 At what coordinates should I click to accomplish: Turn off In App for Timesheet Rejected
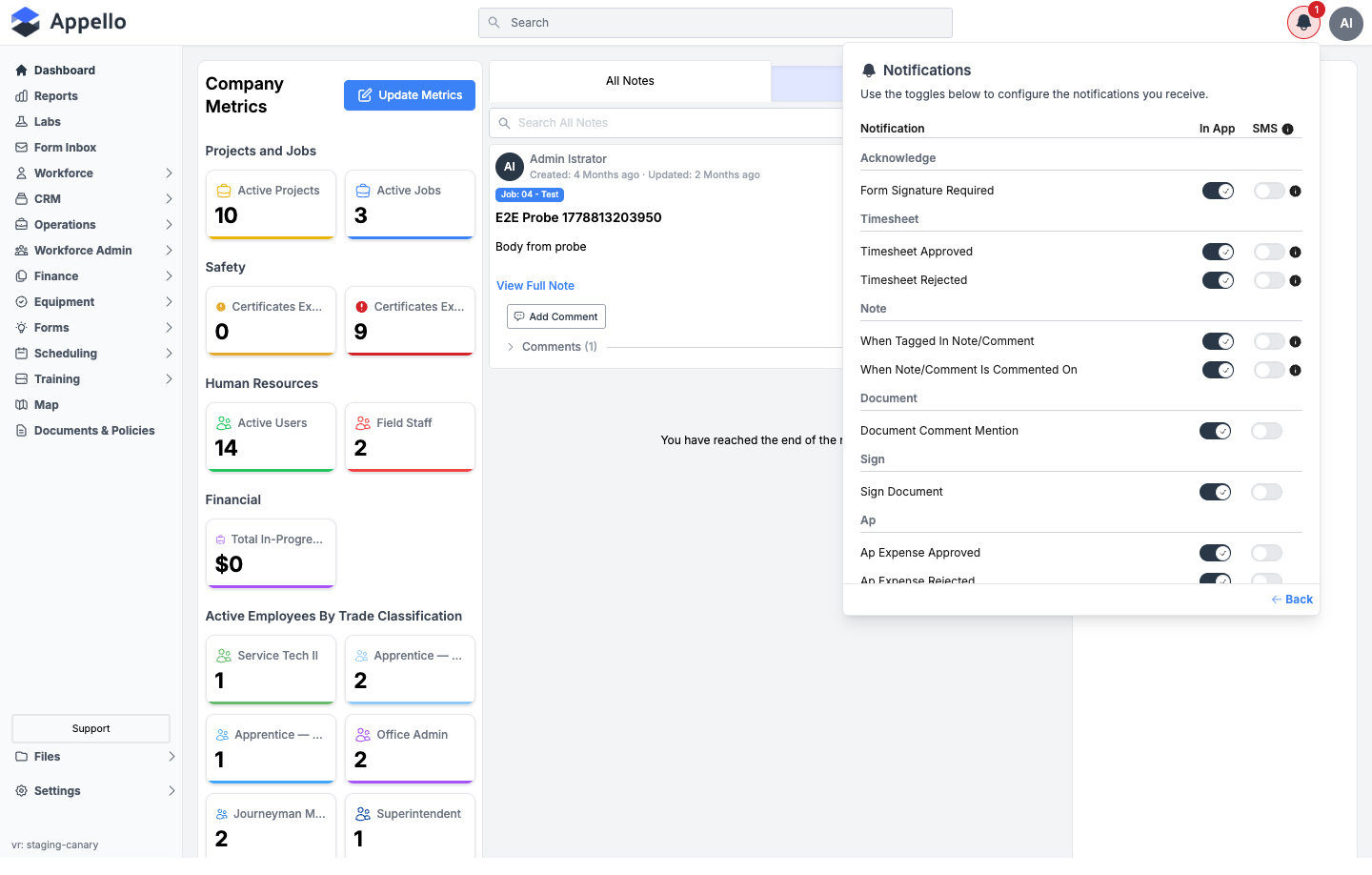click(x=1218, y=280)
